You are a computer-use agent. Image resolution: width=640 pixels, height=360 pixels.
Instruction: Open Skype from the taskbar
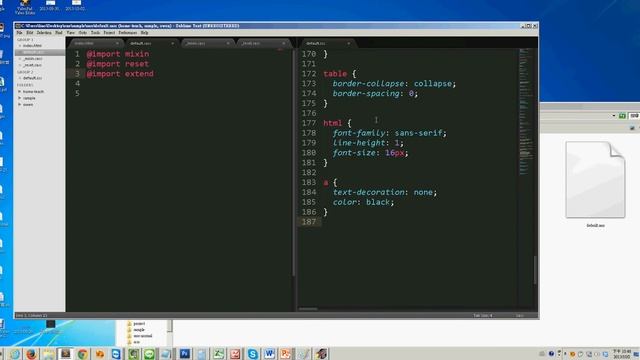click(x=253, y=354)
